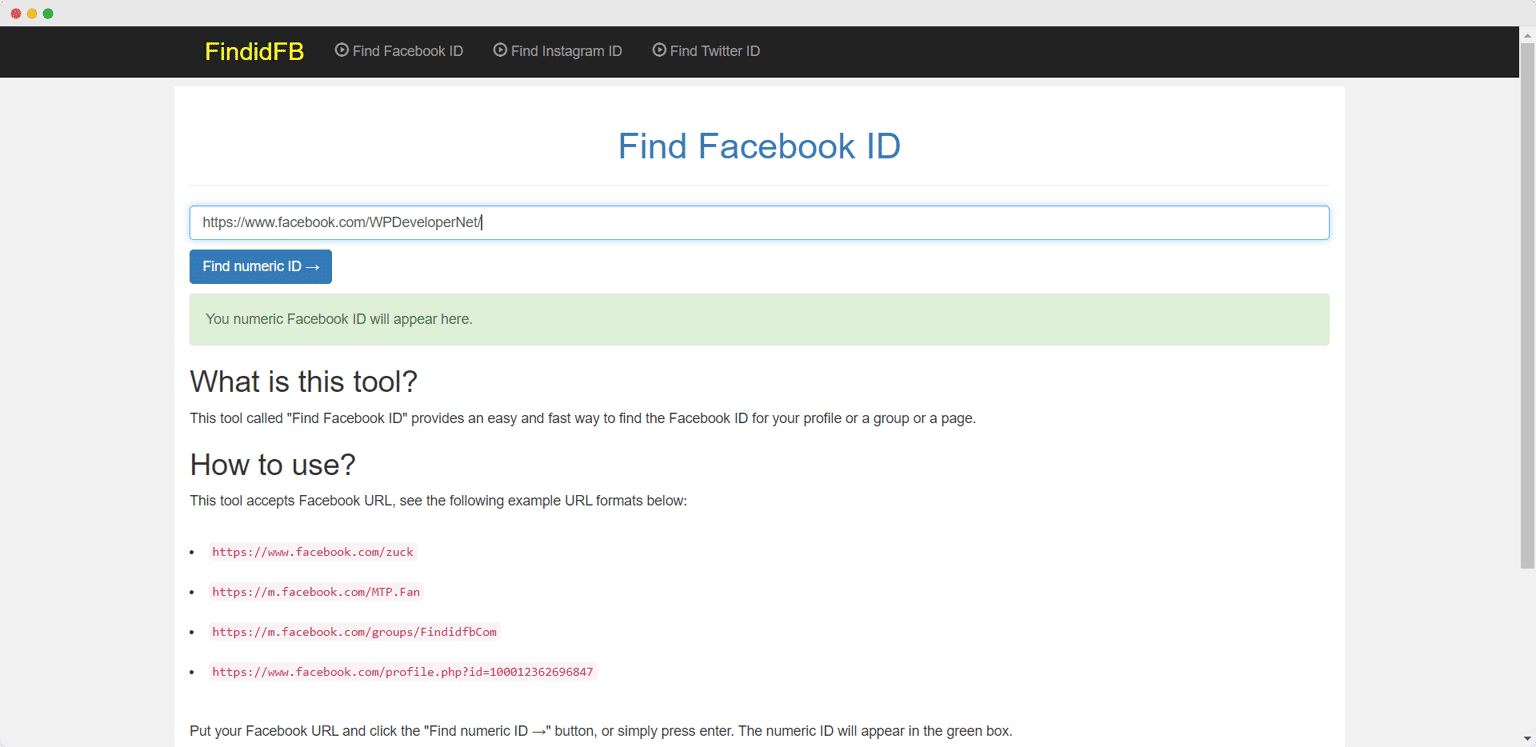Switch to Find Twitter ID nav text

pos(715,51)
